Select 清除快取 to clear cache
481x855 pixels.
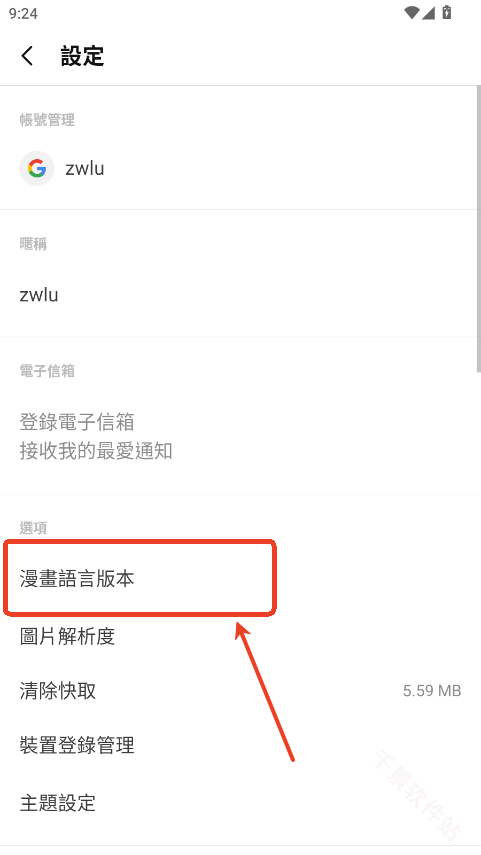(x=238, y=691)
